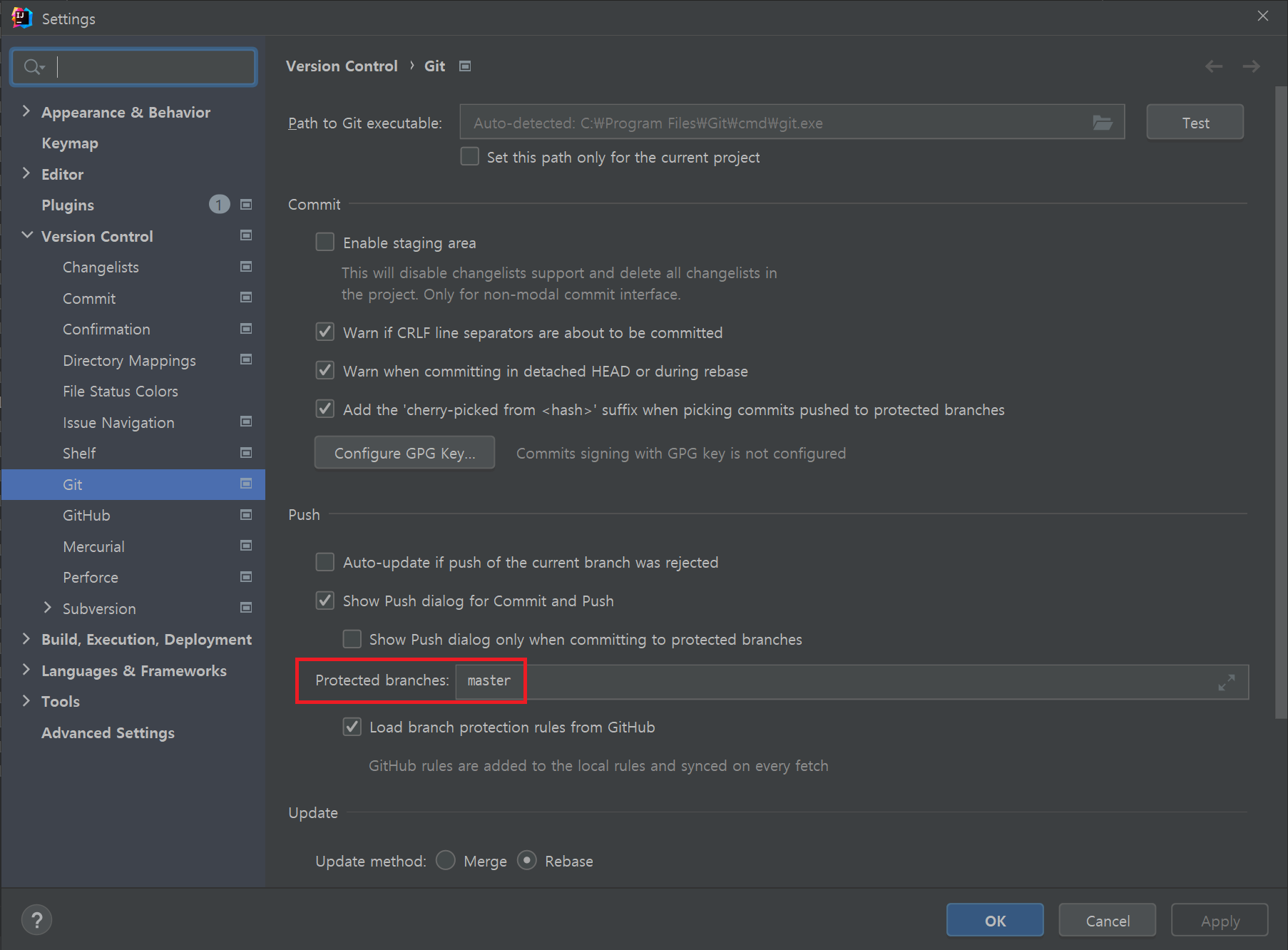Click the project icon beside Plugins
The width and height of the screenshot is (1288, 950).
click(x=246, y=205)
